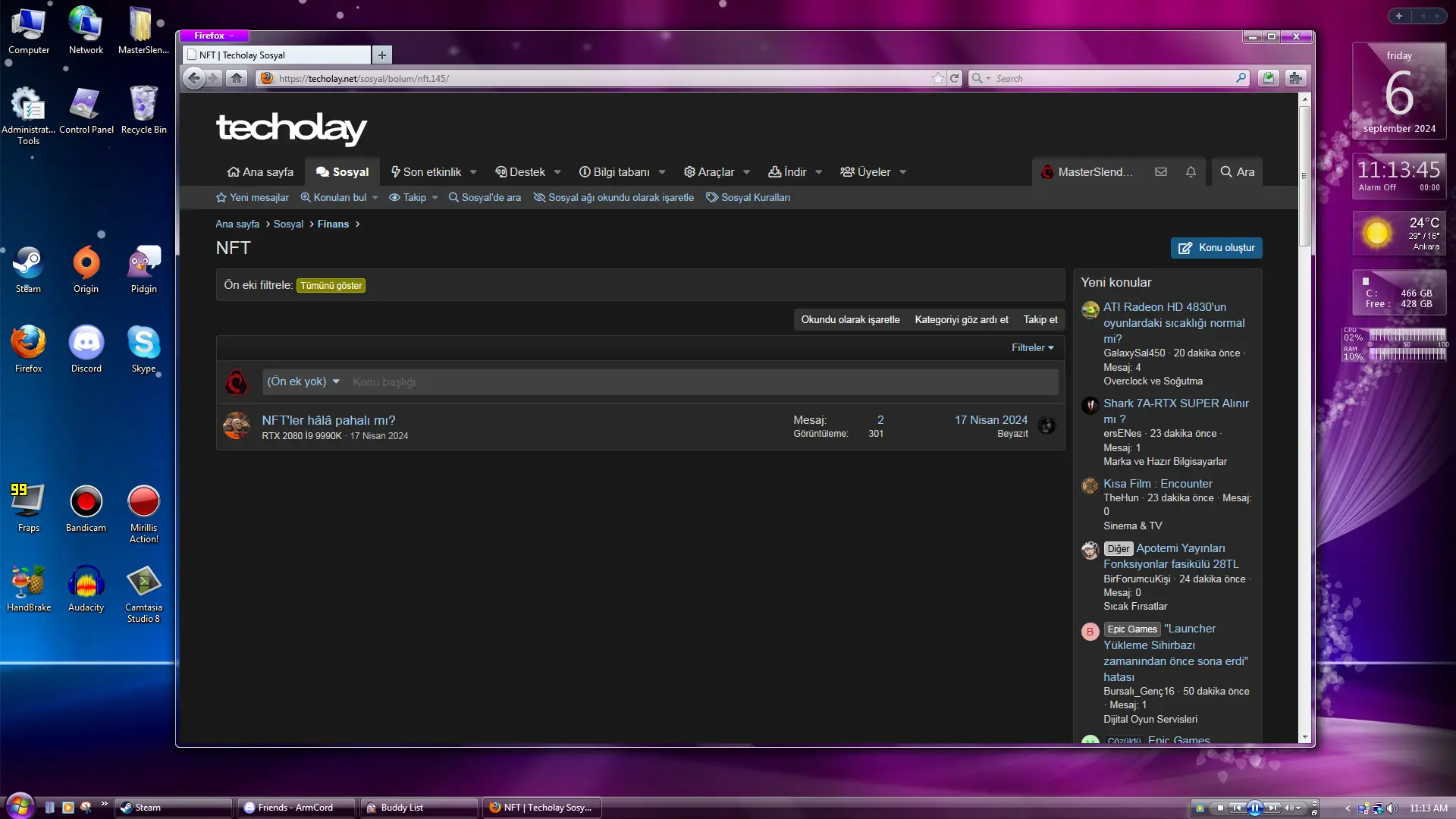1456x819 pixels.
Task: Open Sosyal Kuralları in the sub-navigation
Action: 748,198
